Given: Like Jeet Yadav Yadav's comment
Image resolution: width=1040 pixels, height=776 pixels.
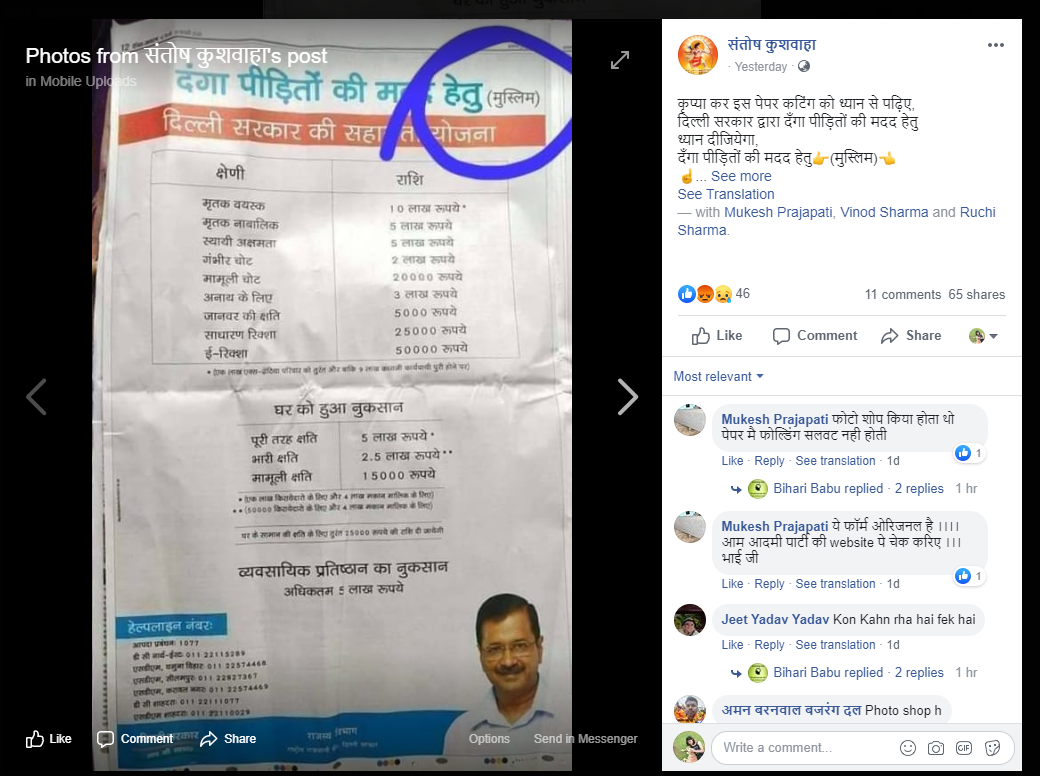Looking at the screenshot, I should click(732, 645).
